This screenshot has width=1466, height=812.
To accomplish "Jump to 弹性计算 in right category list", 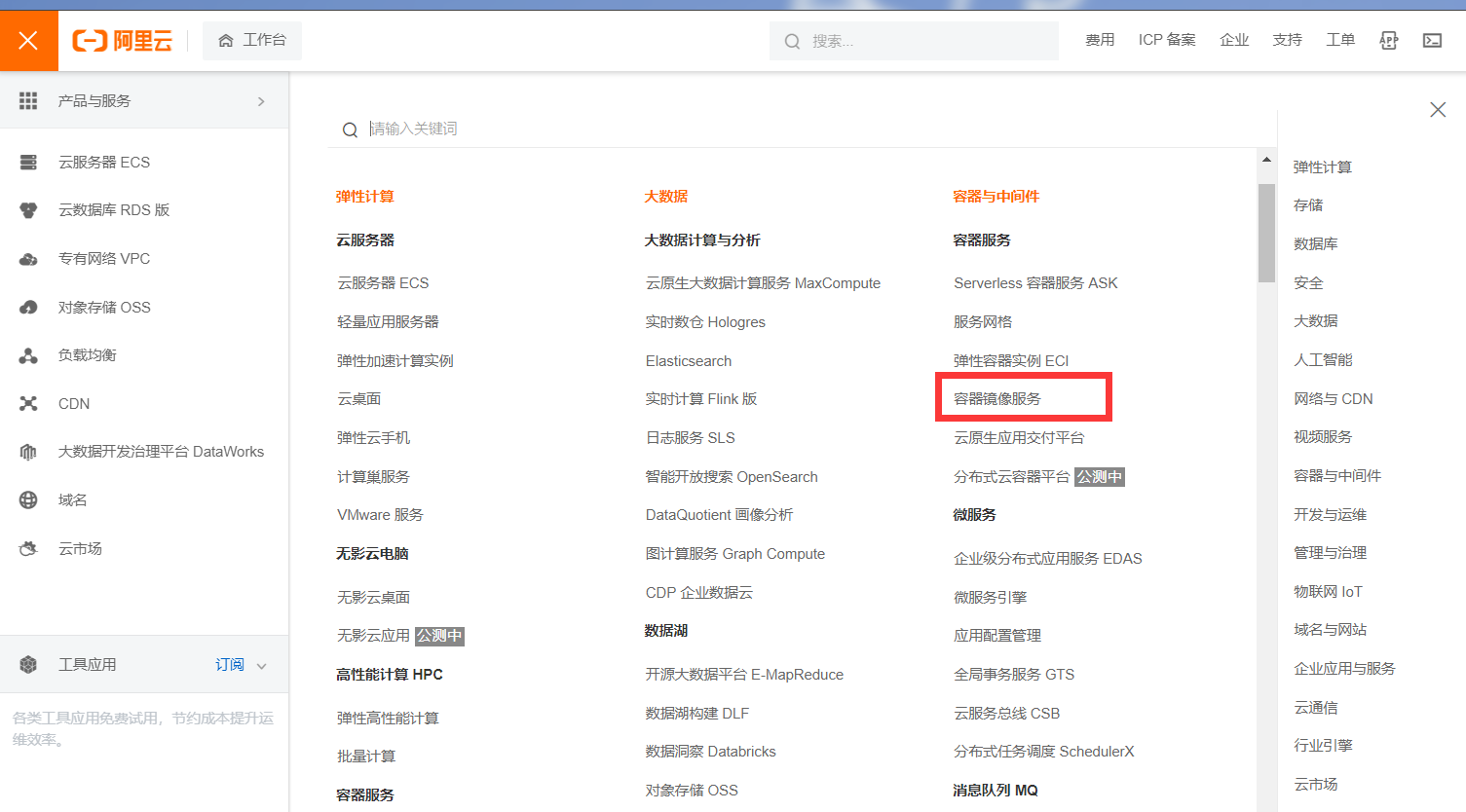I will click(x=1323, y=167).
